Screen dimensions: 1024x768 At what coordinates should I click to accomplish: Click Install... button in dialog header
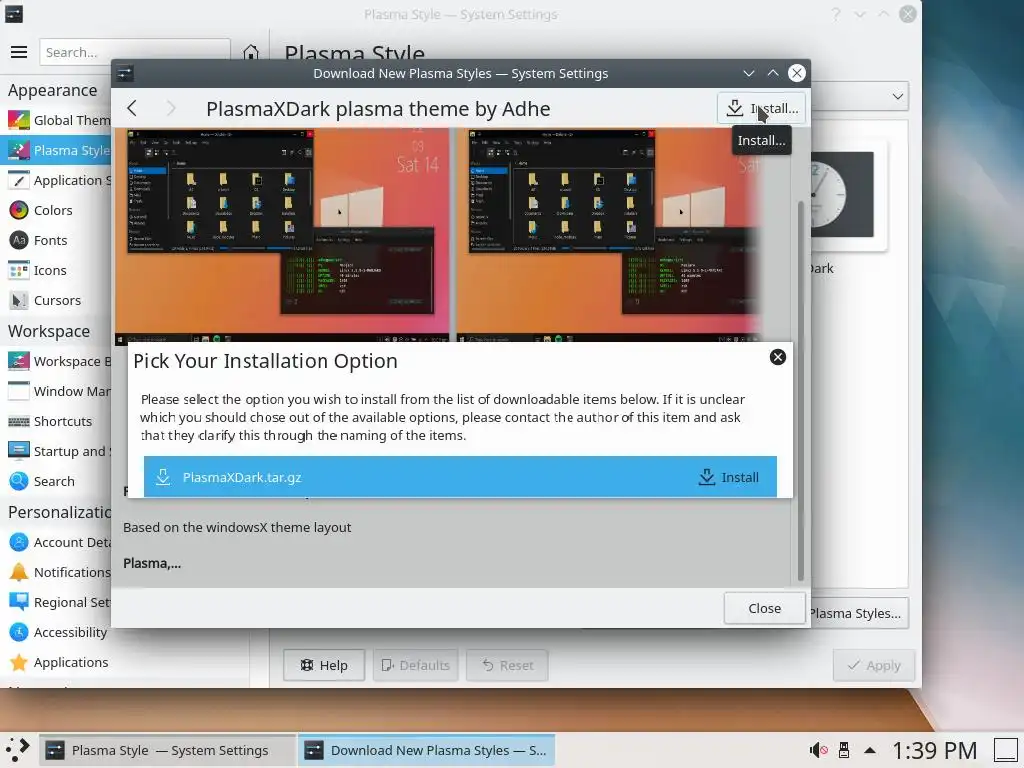[761, 108]
